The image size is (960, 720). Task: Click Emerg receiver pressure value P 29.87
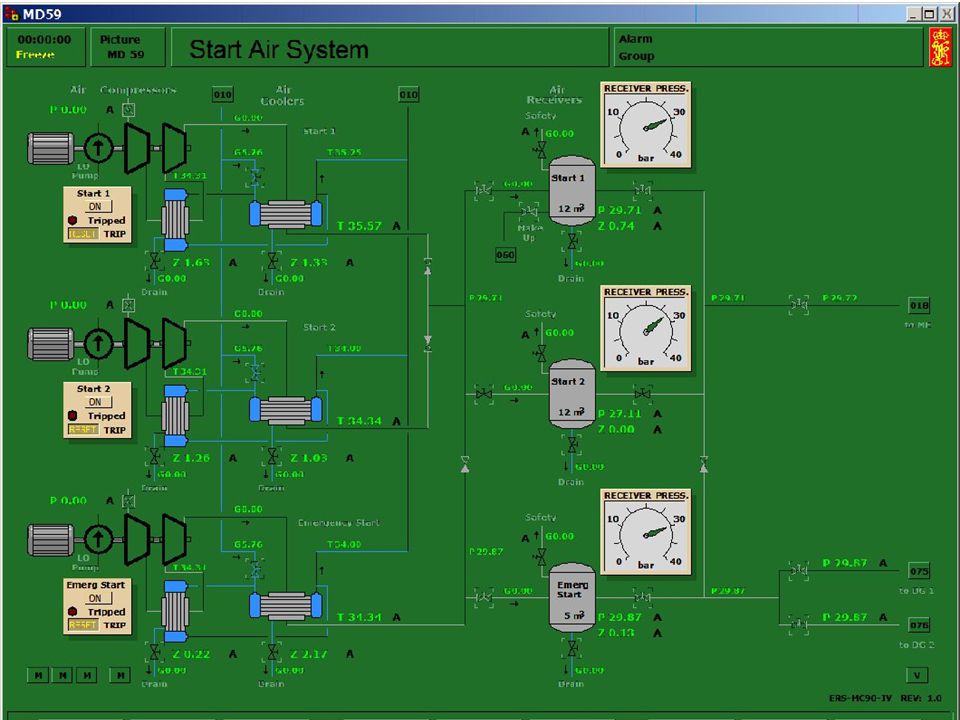[620, 617]
